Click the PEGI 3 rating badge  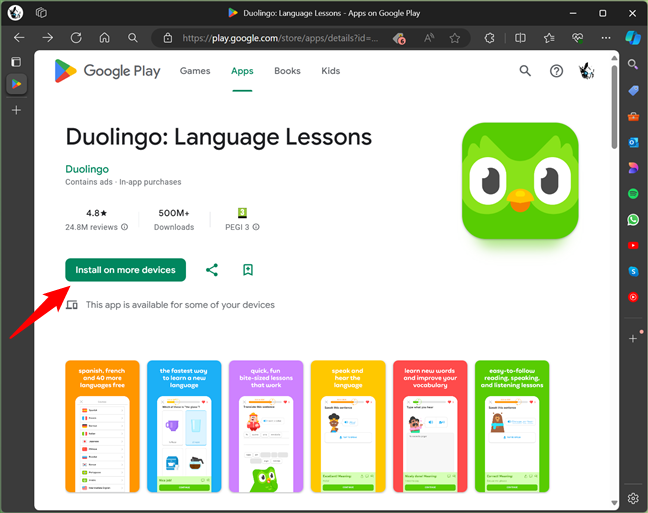click(242, 213)
